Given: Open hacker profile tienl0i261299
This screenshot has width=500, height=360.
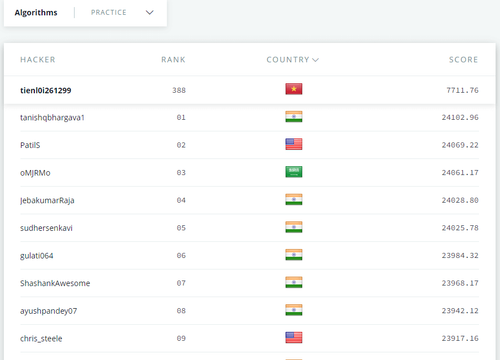Looking at the screenshot, I should 46,90.
